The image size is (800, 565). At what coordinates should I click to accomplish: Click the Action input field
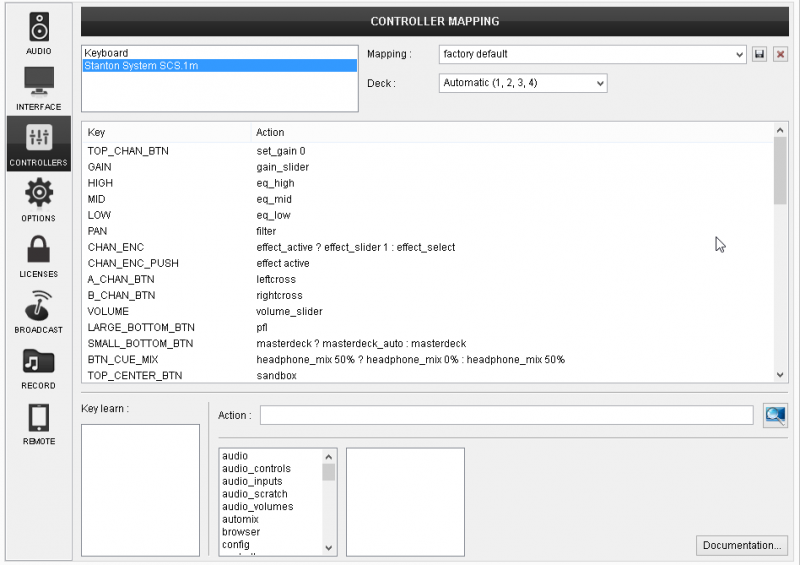click(506, 415)
